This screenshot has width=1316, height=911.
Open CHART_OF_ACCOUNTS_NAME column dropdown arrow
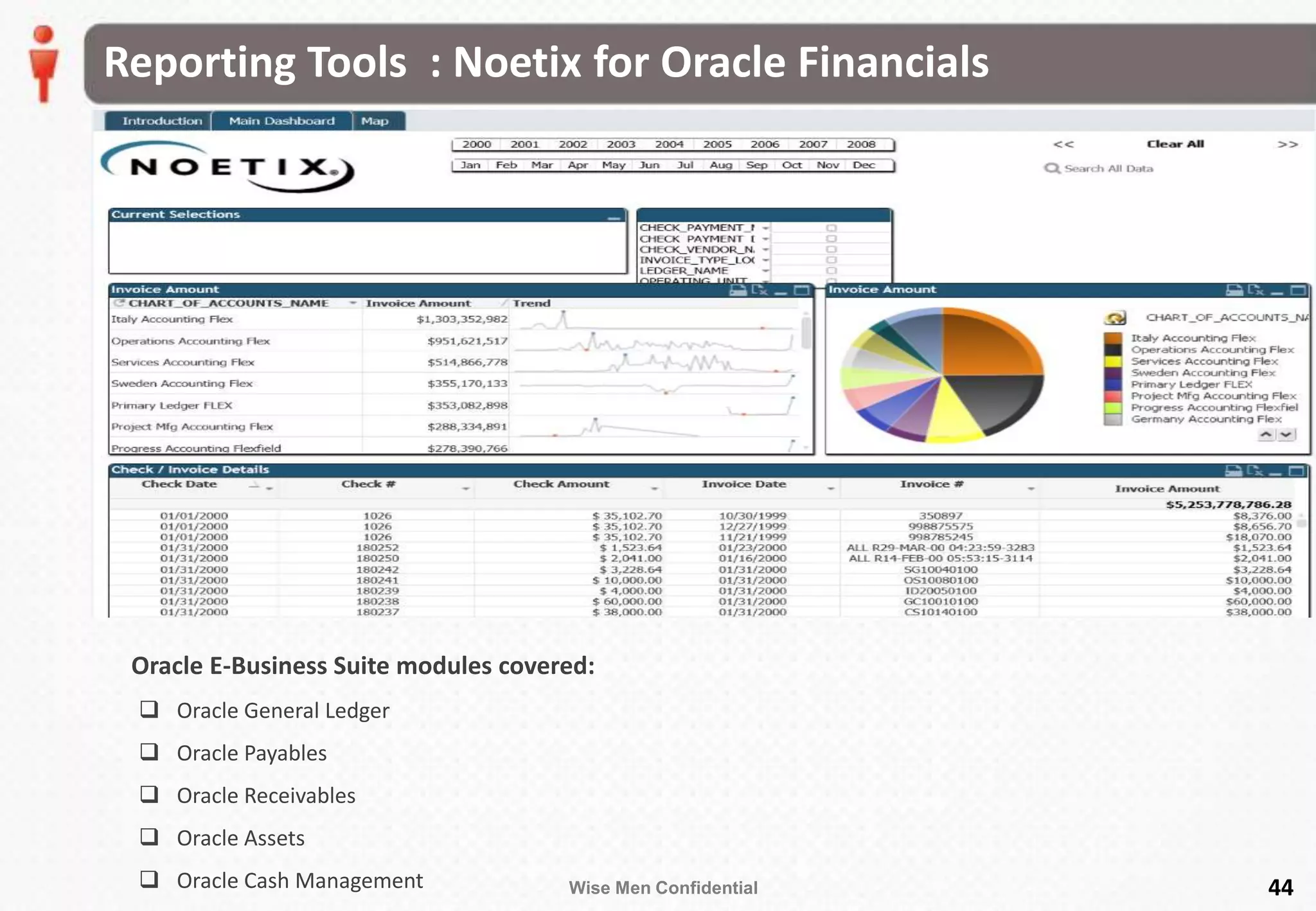pos(353,303)
